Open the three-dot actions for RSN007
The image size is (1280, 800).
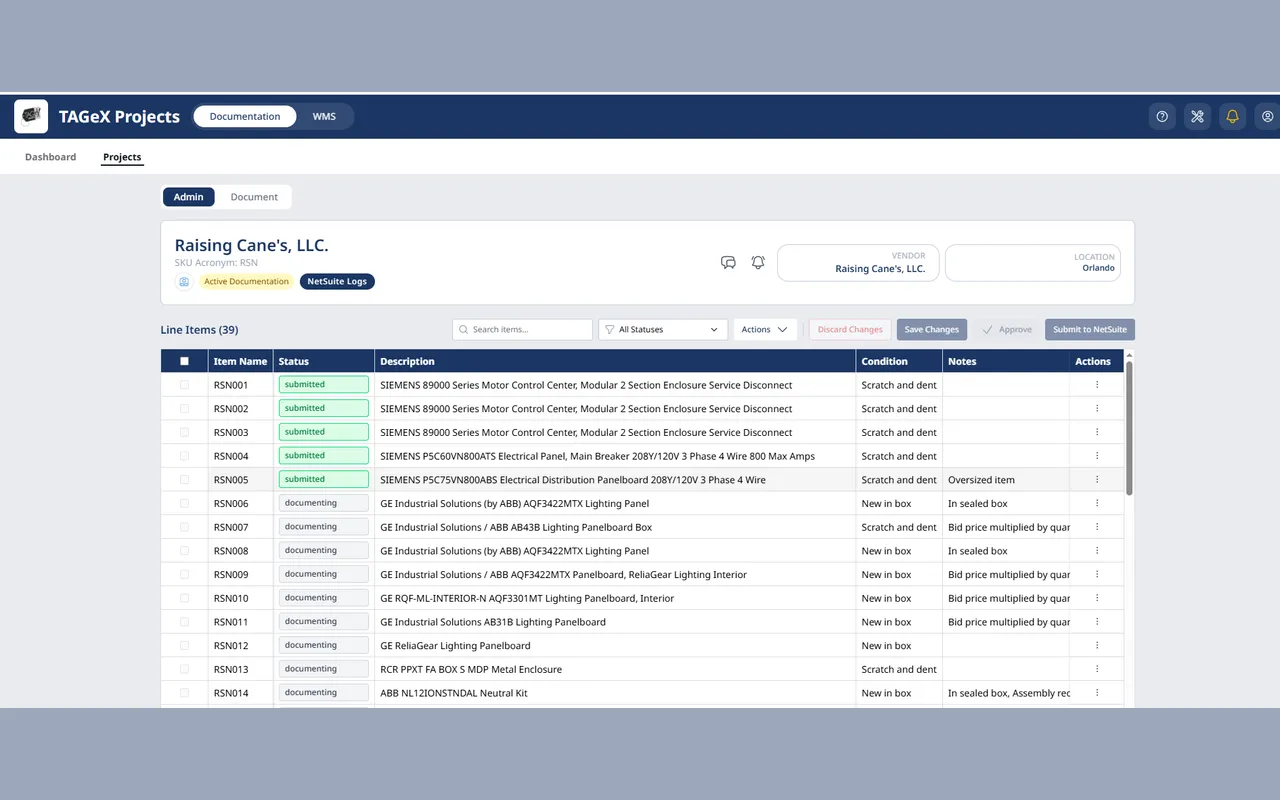click(x=1097, y=527)
